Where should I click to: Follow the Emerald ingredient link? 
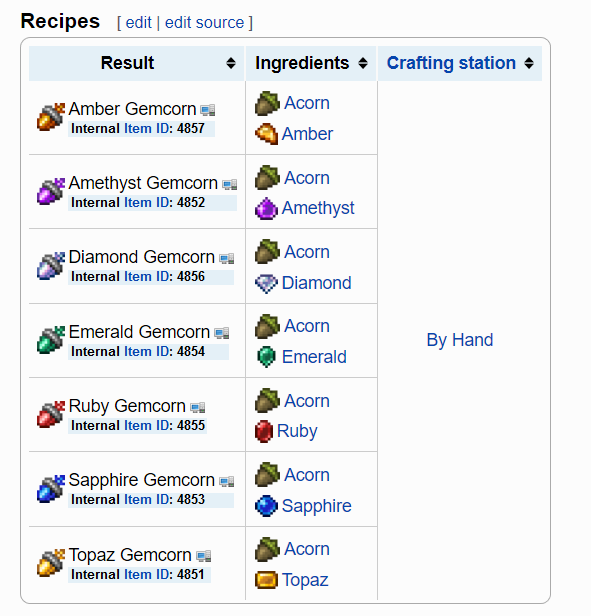pyautogui.click(x=314, y=357)
